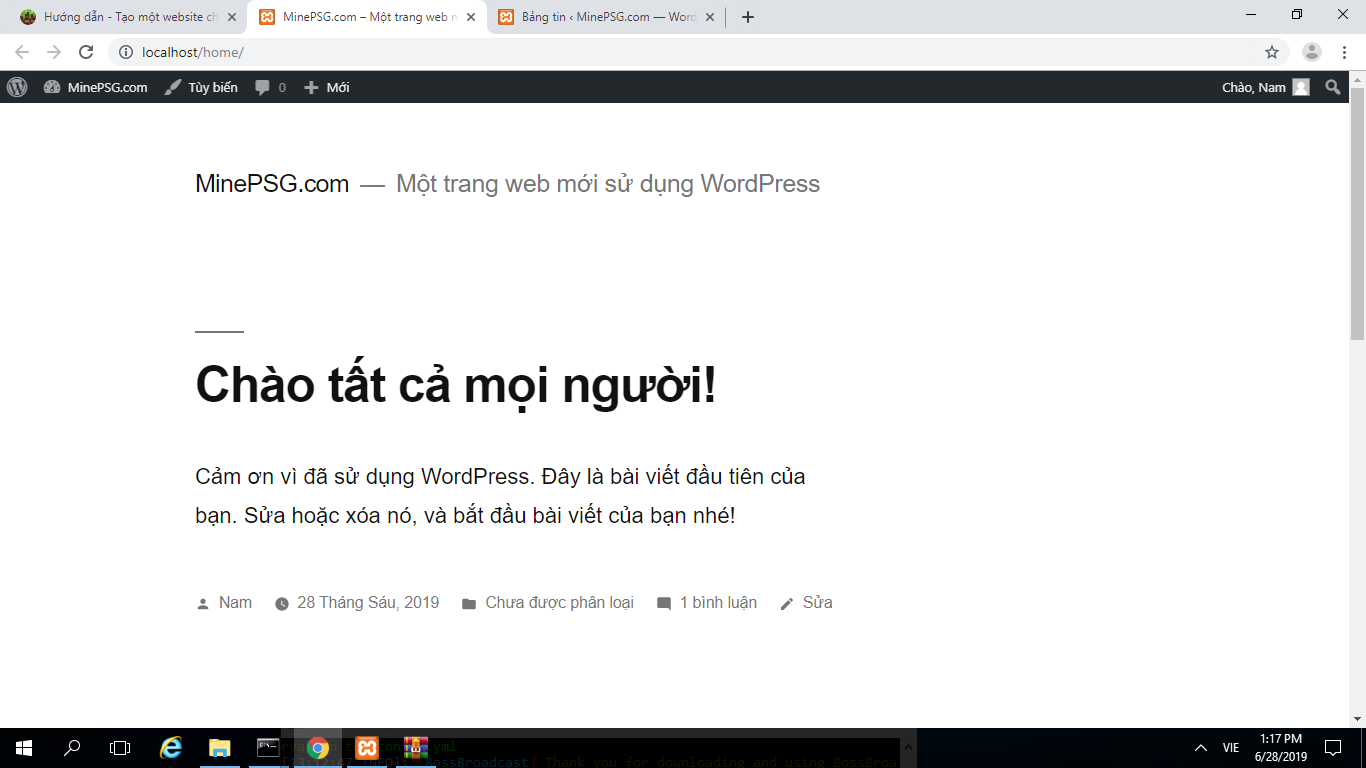Click the post date '28 Tháng Sáu, 2019'
This screenshot has width=1366, height=768.
pos(368,603)
